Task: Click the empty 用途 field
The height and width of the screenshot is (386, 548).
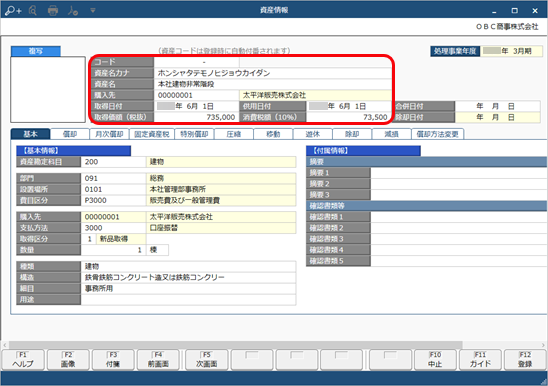Action: click(188, 300)
